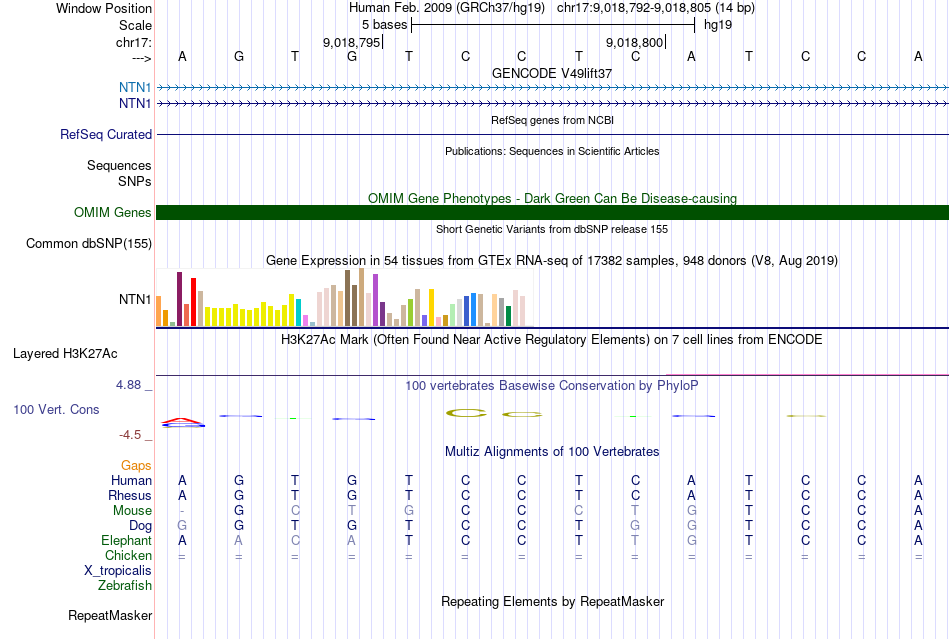
Task: Click the 5 bases scale label
Action: [x=384, y=25]
